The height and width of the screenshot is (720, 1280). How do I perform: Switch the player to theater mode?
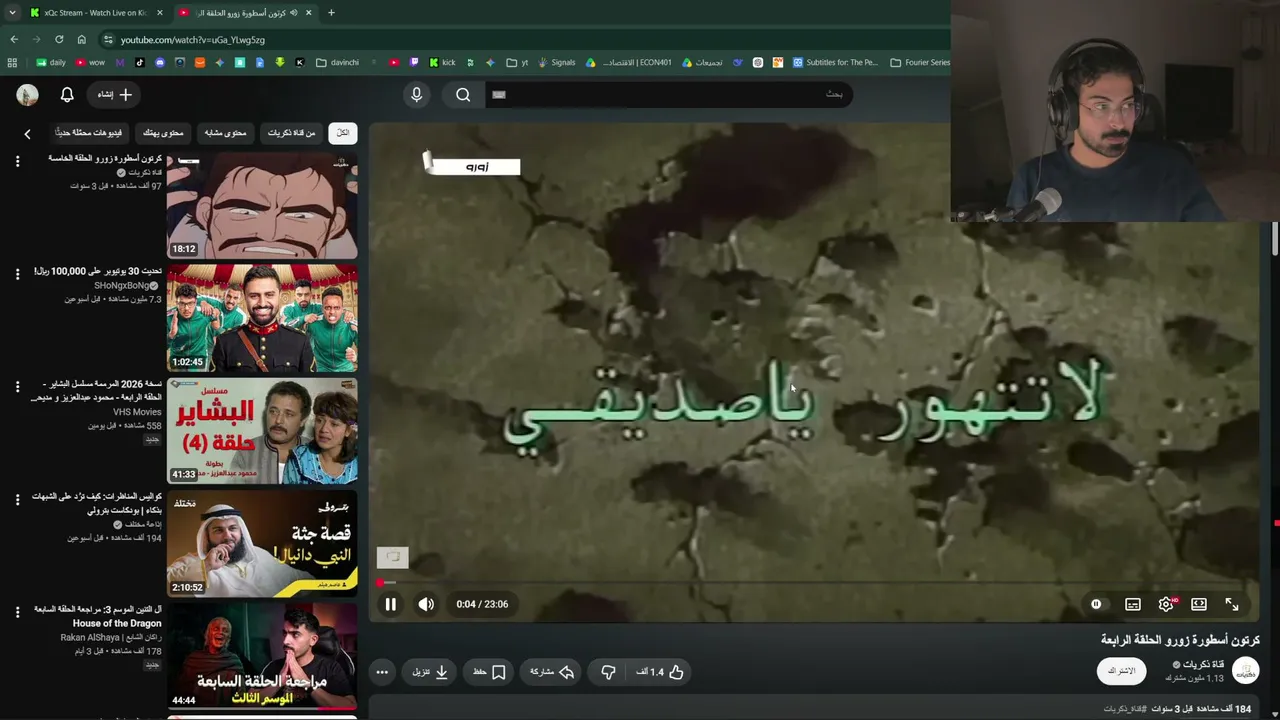click(x=1199, y=604)
